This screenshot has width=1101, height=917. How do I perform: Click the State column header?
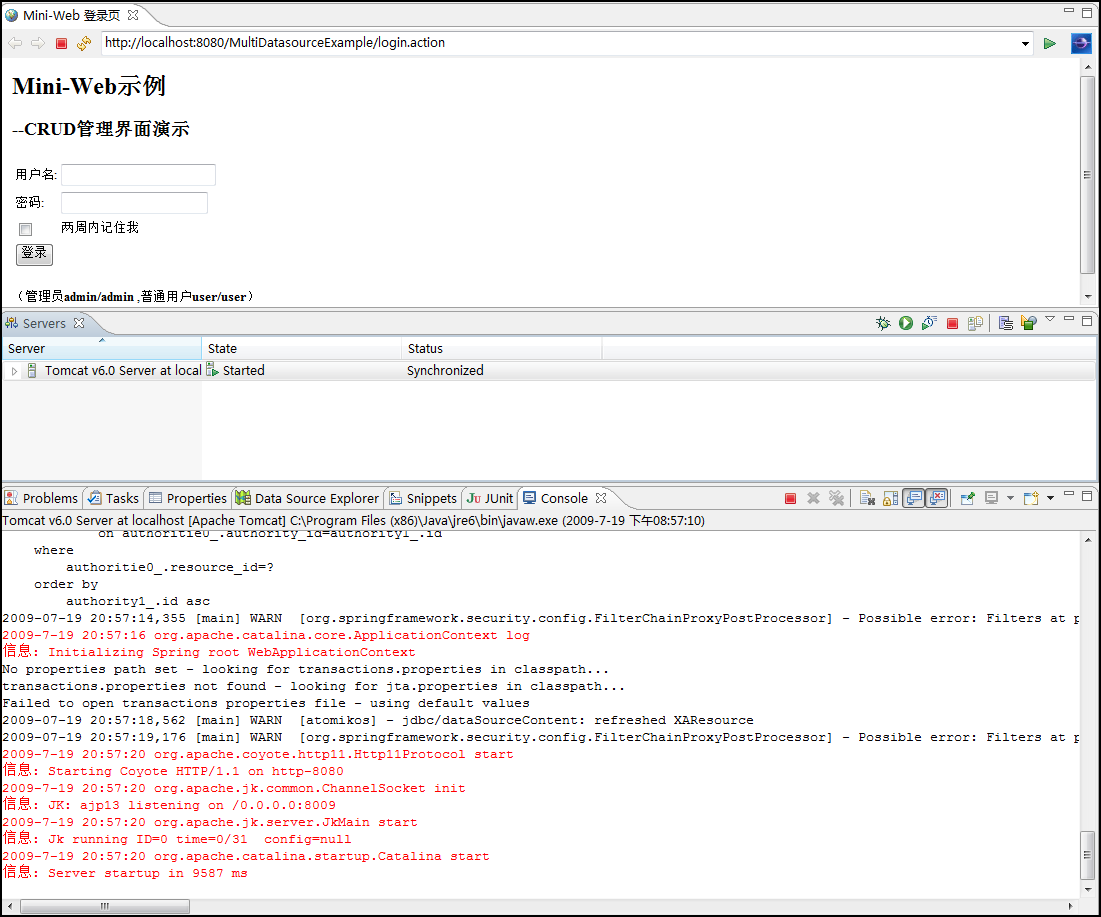point(301,349)
